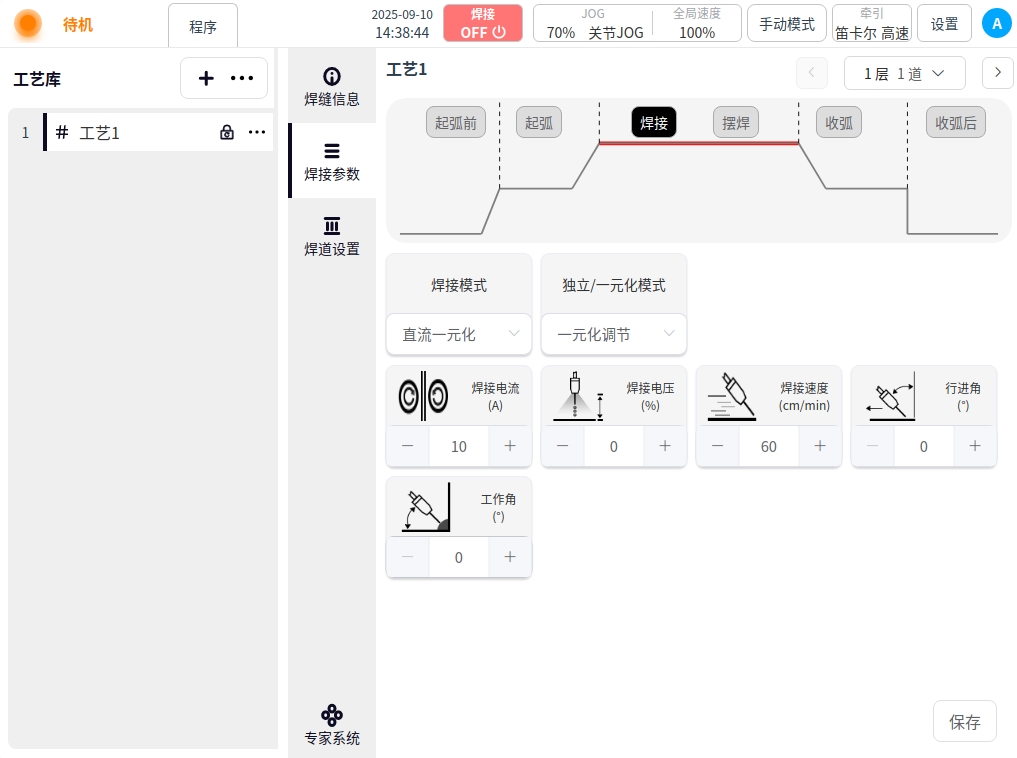Click the plus icon to add process
Screen dimensions: 1017x758
point(206,78)
